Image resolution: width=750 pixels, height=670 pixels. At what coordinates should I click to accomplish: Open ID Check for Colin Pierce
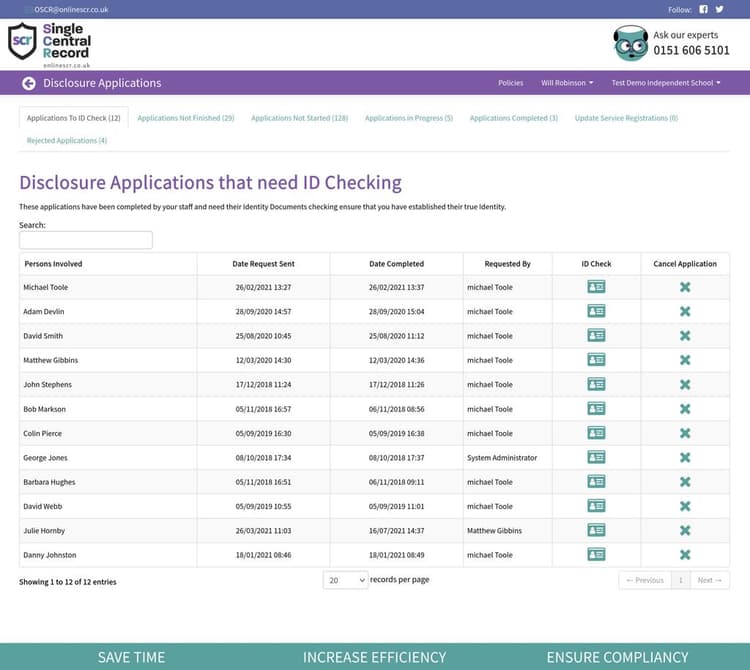[596, 433]
